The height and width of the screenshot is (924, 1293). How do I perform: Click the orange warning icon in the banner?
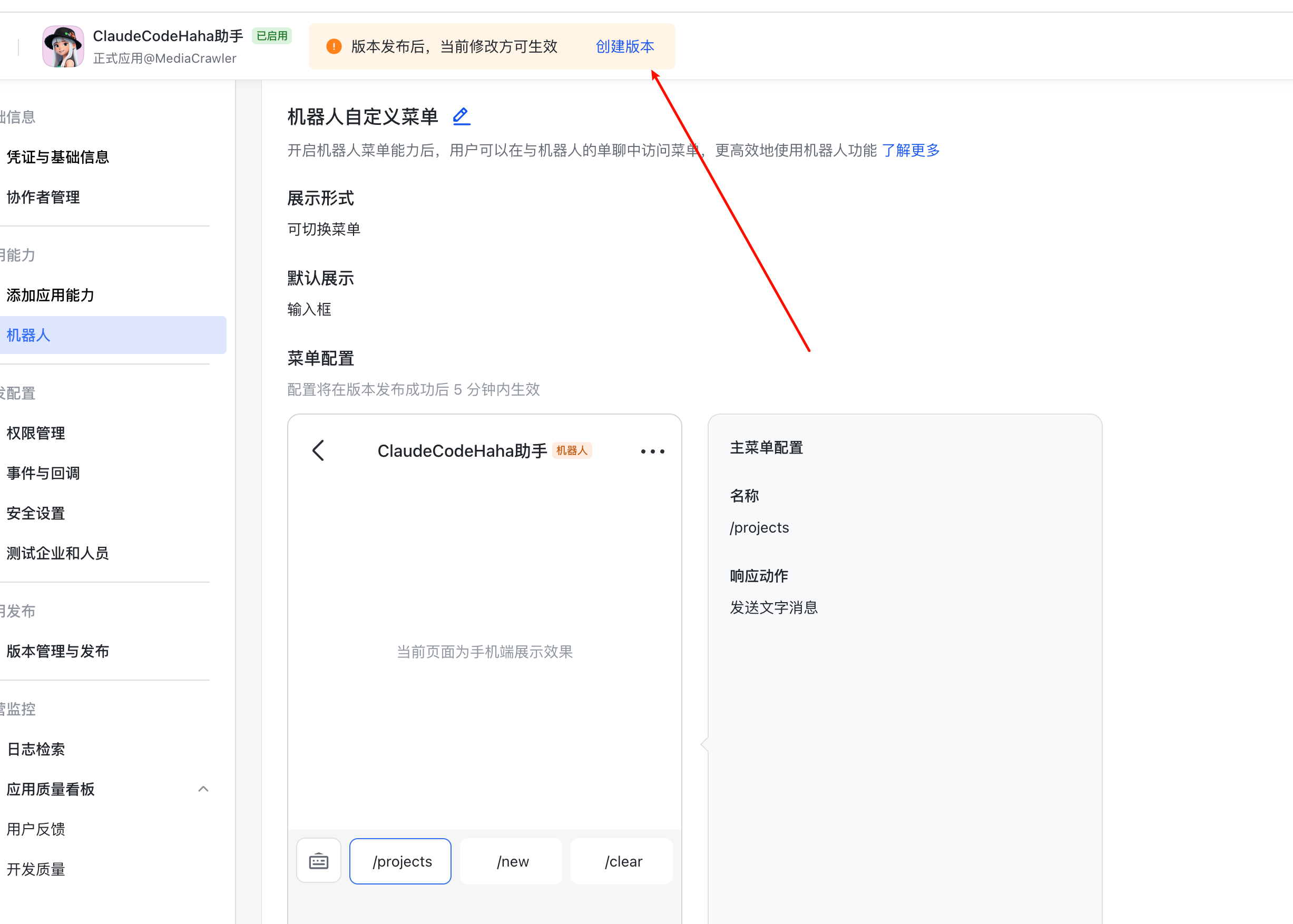pos(334,47)
